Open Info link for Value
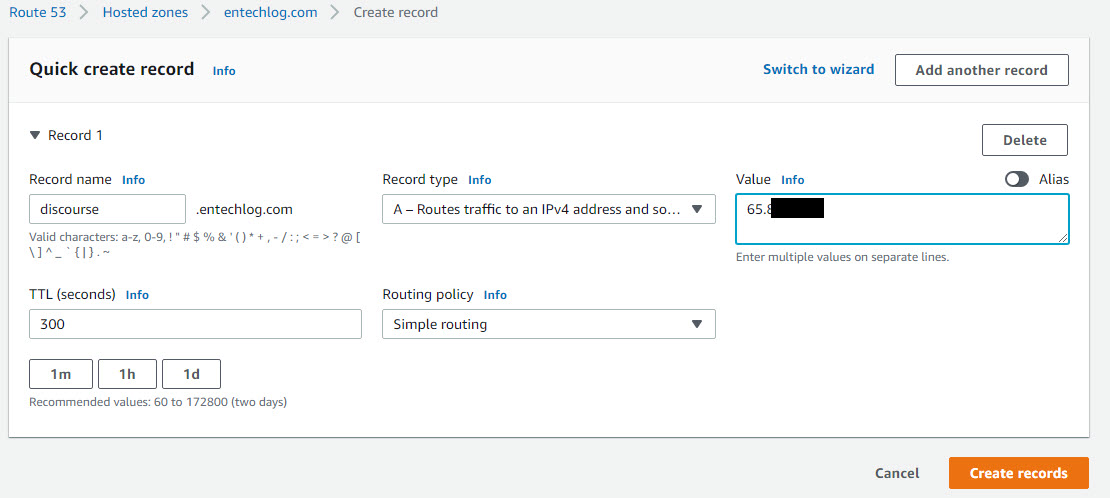1110x498 pixels. [792, 180]
